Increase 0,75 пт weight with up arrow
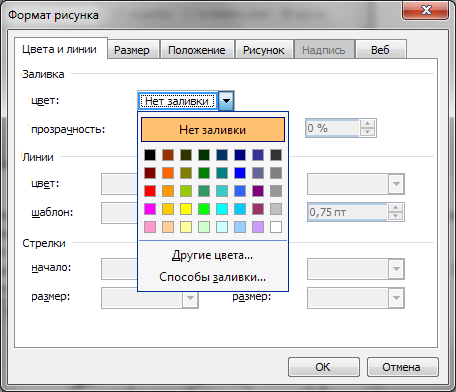 coord(396,208)
